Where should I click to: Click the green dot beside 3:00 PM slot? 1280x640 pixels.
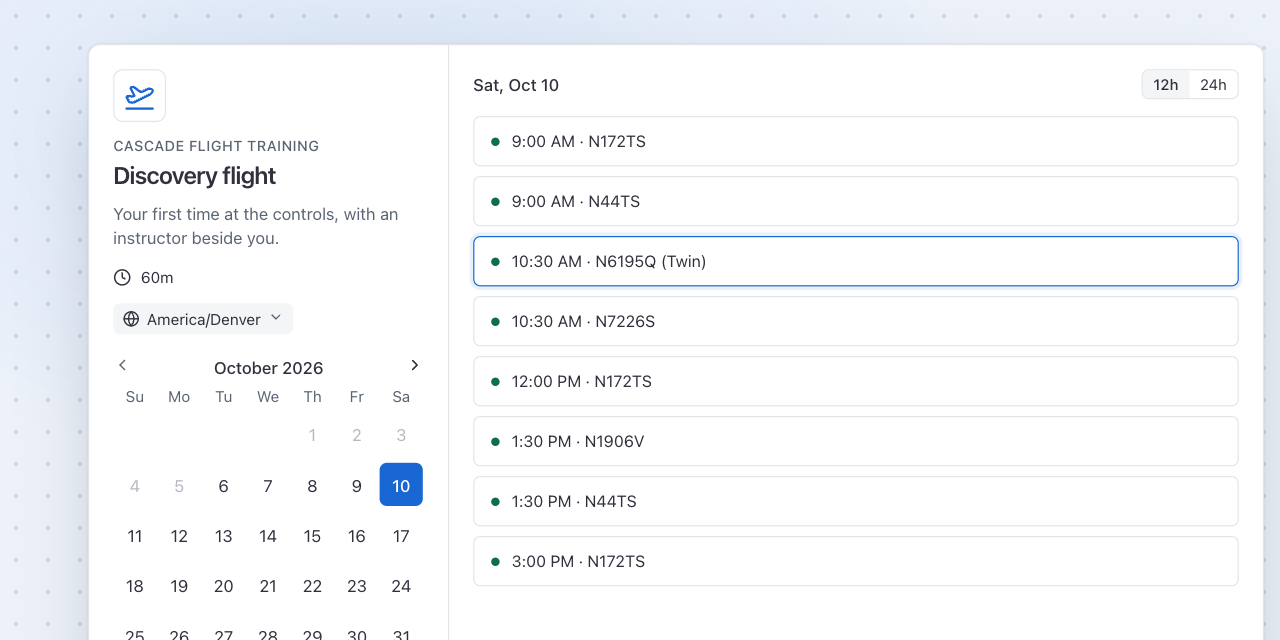pyautogui.click(x=495, y=561)
